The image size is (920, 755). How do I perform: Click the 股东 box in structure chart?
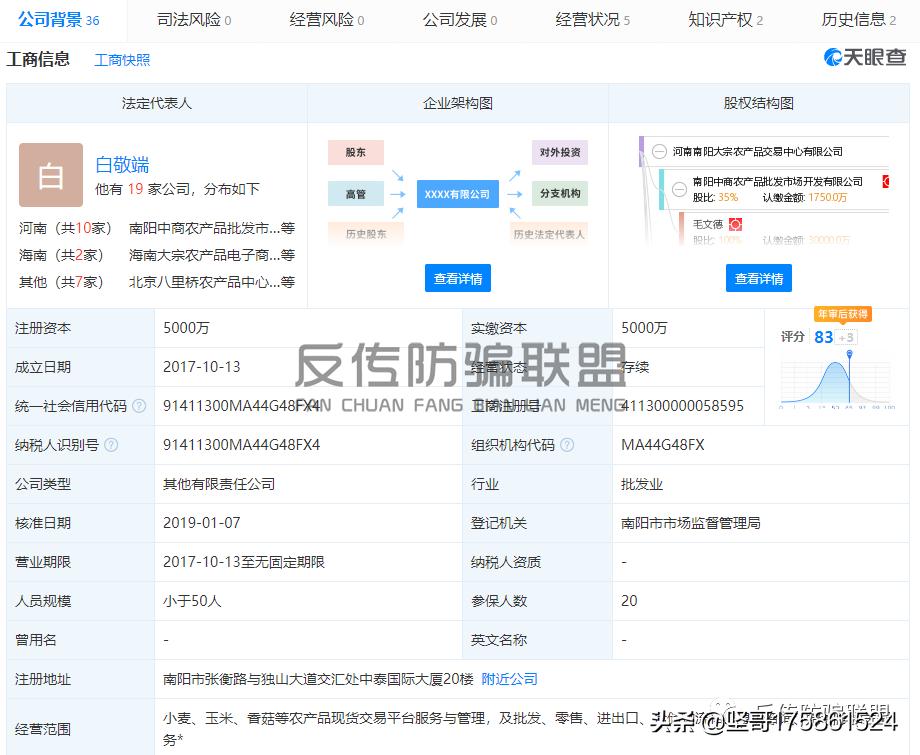[356, 153]
